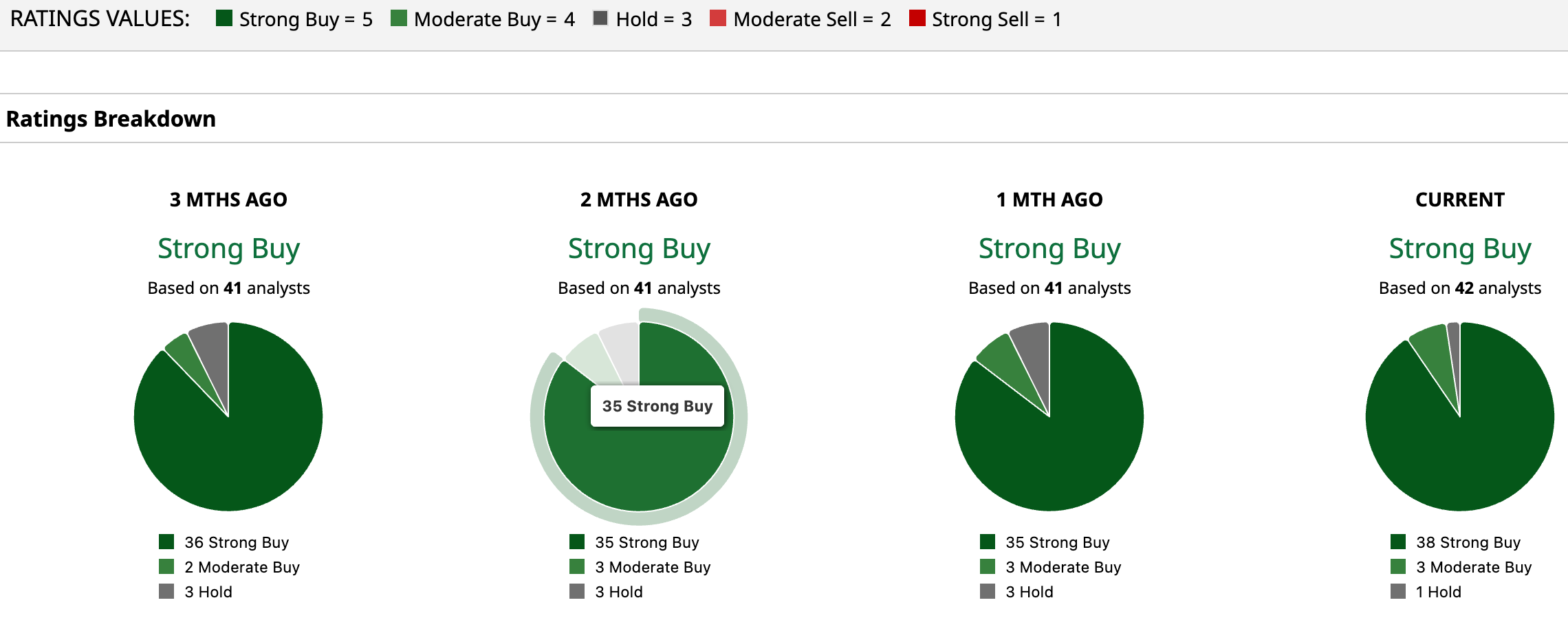Click the Strong Buy rating under 1 MTH AGO
The image size is (1568, 618).
pyautogui.click(x=1049, y=248)
